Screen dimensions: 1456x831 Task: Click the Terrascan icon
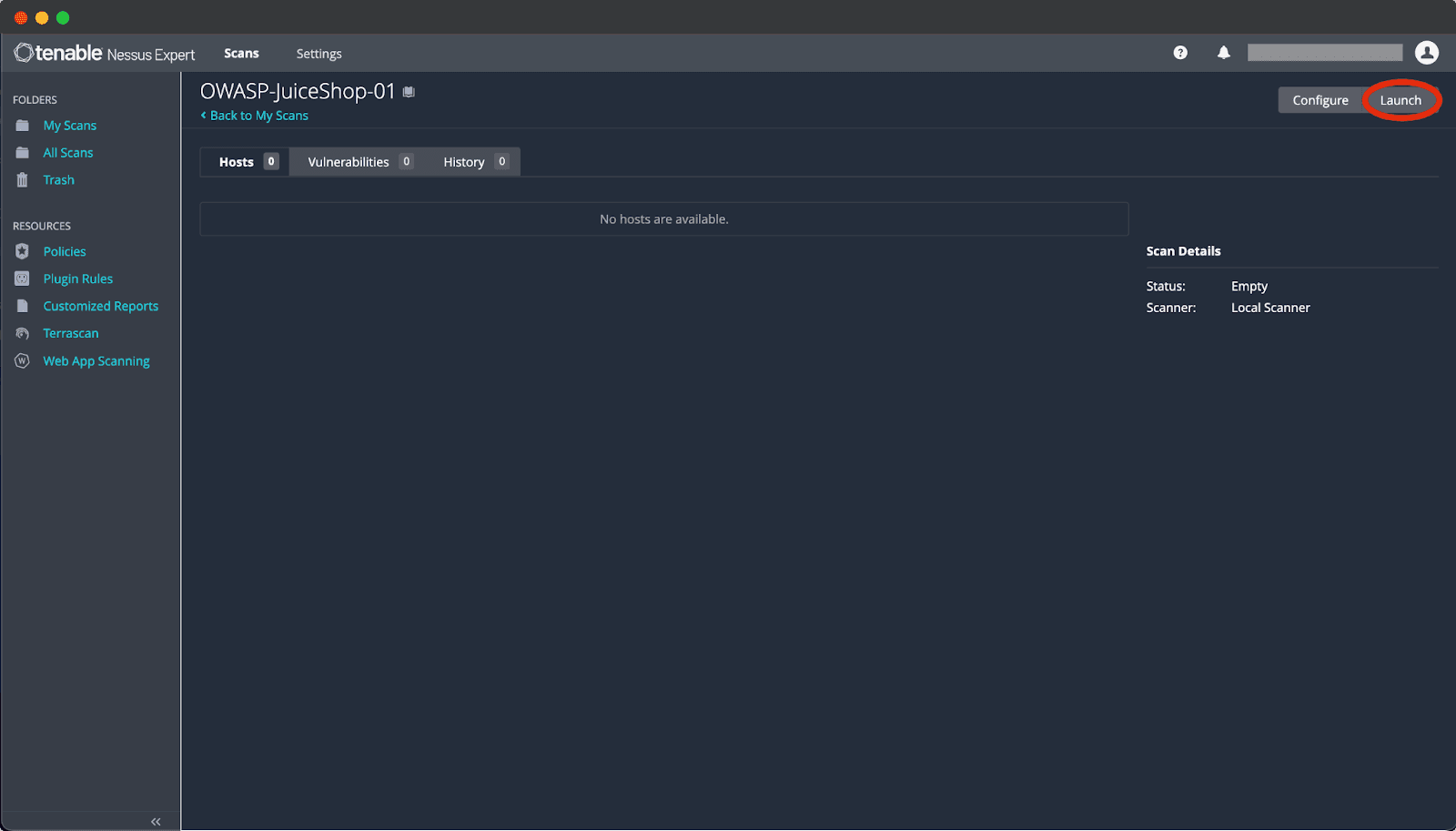[23, 333]
